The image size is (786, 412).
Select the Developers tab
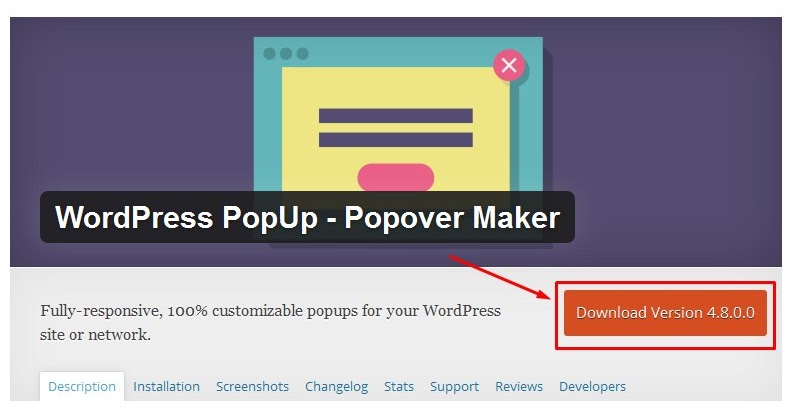(x=593, y=387)
